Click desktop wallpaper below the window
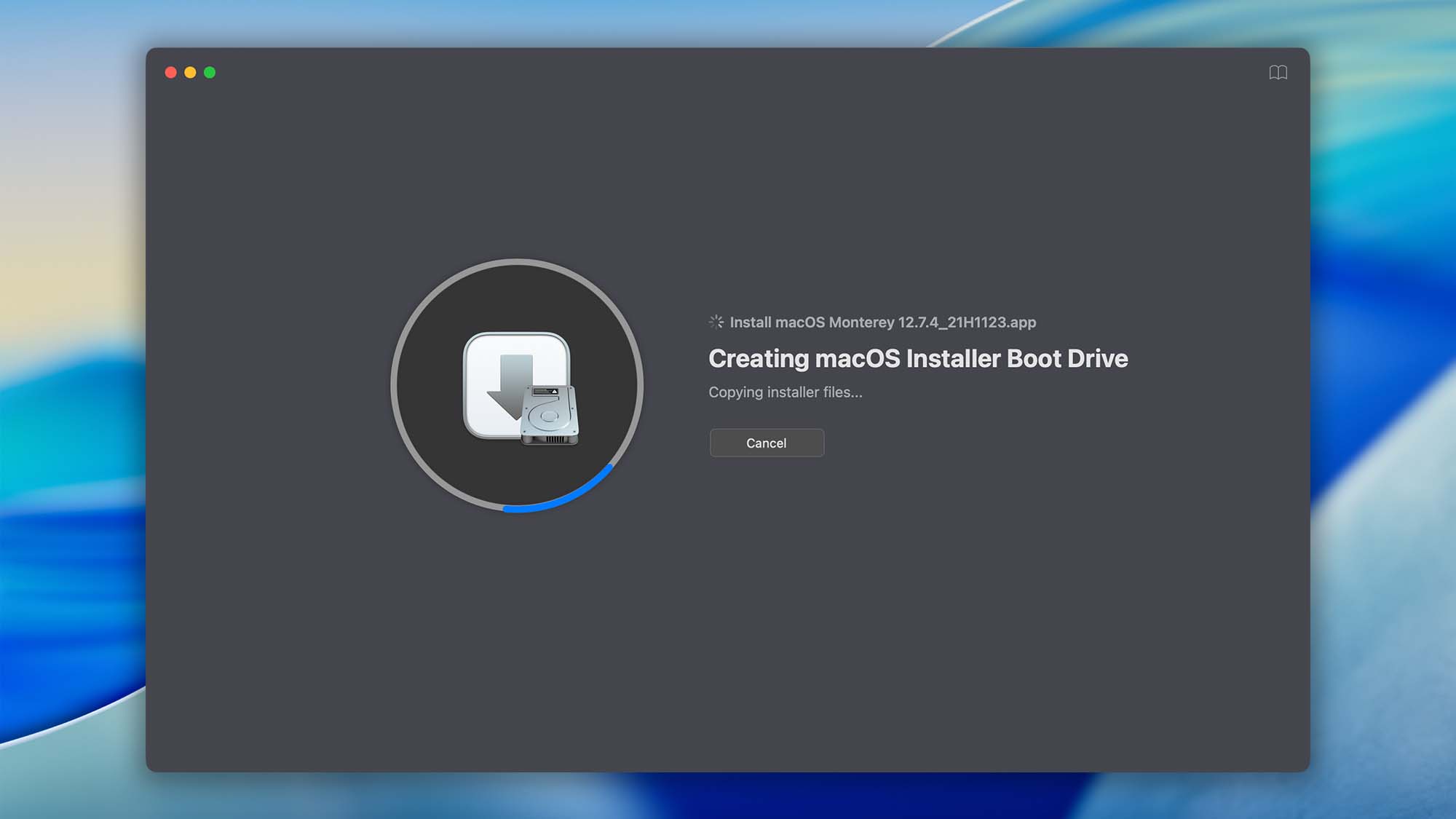Screen dimensions: 1456x819 [x=728, y=797]
